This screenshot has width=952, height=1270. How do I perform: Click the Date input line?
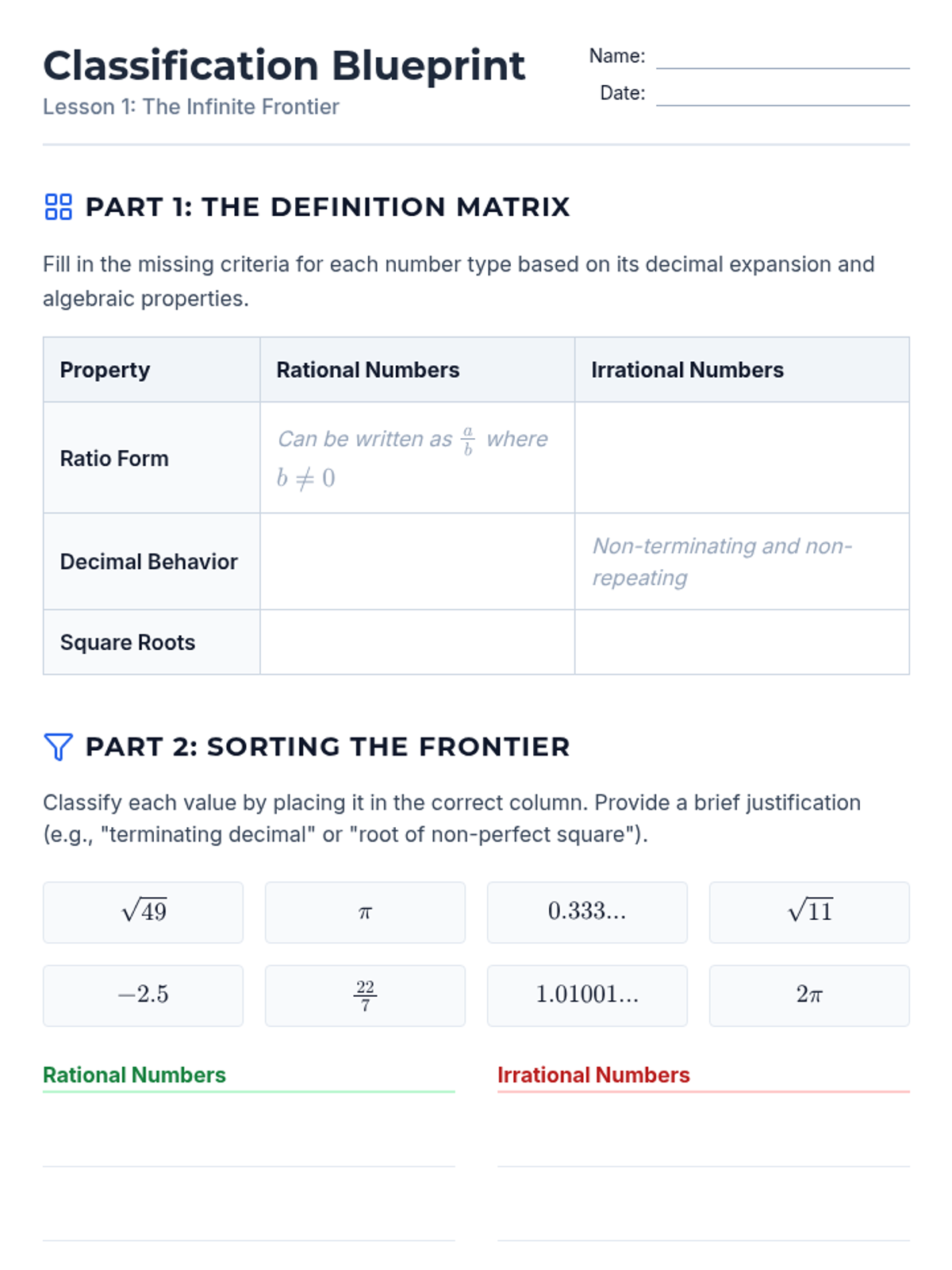coord(782,94)
